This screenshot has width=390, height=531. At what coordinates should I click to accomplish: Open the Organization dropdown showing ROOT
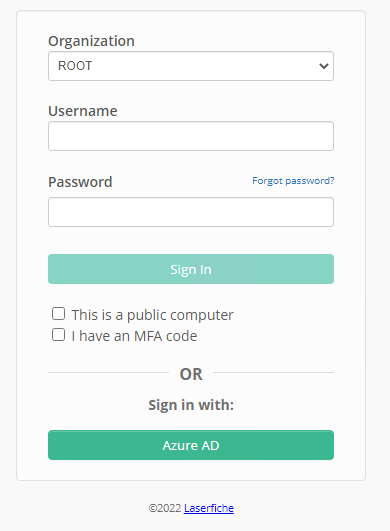point(191,66)
